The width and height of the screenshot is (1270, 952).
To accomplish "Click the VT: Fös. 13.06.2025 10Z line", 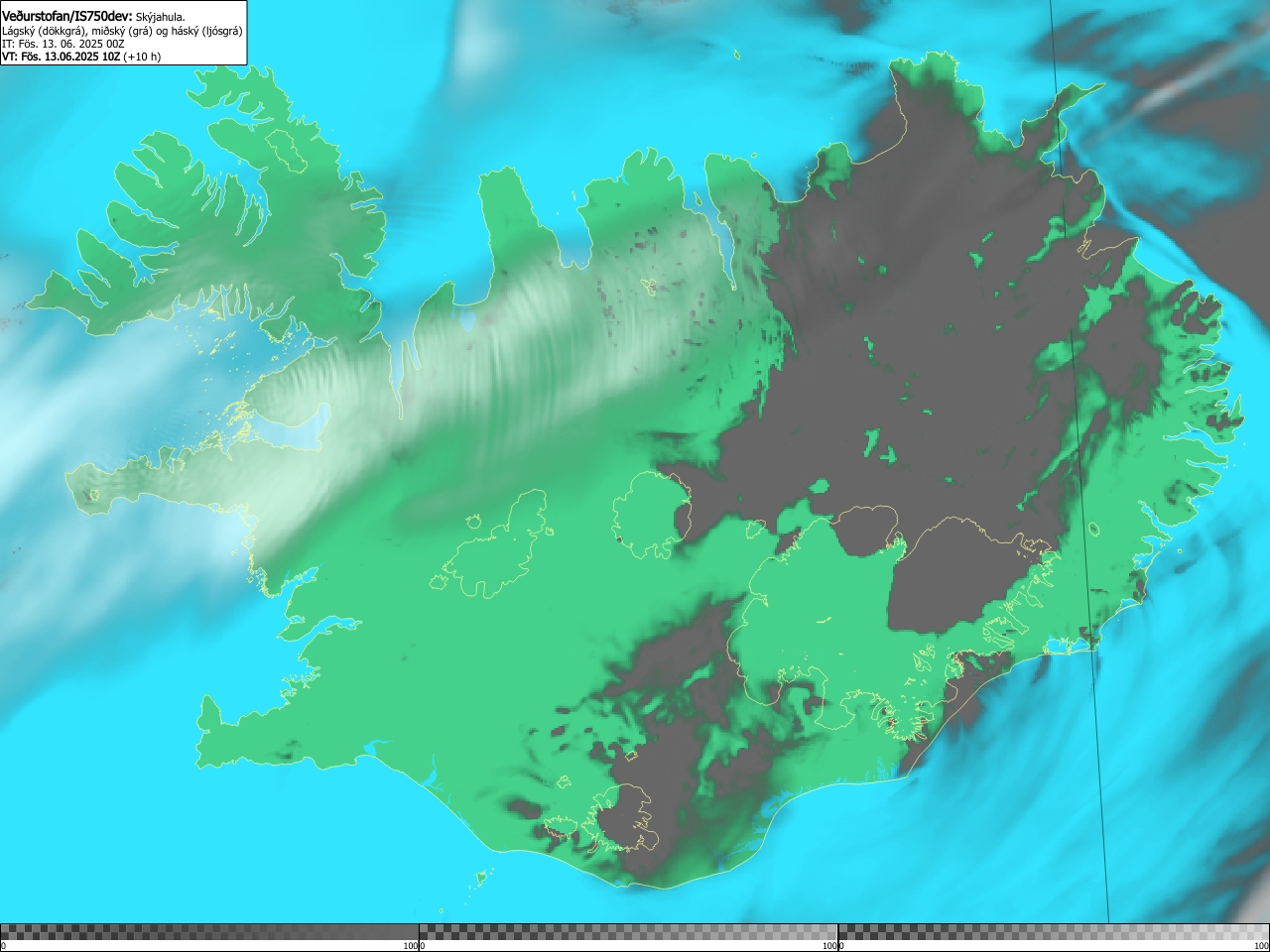I will [81, 57].
